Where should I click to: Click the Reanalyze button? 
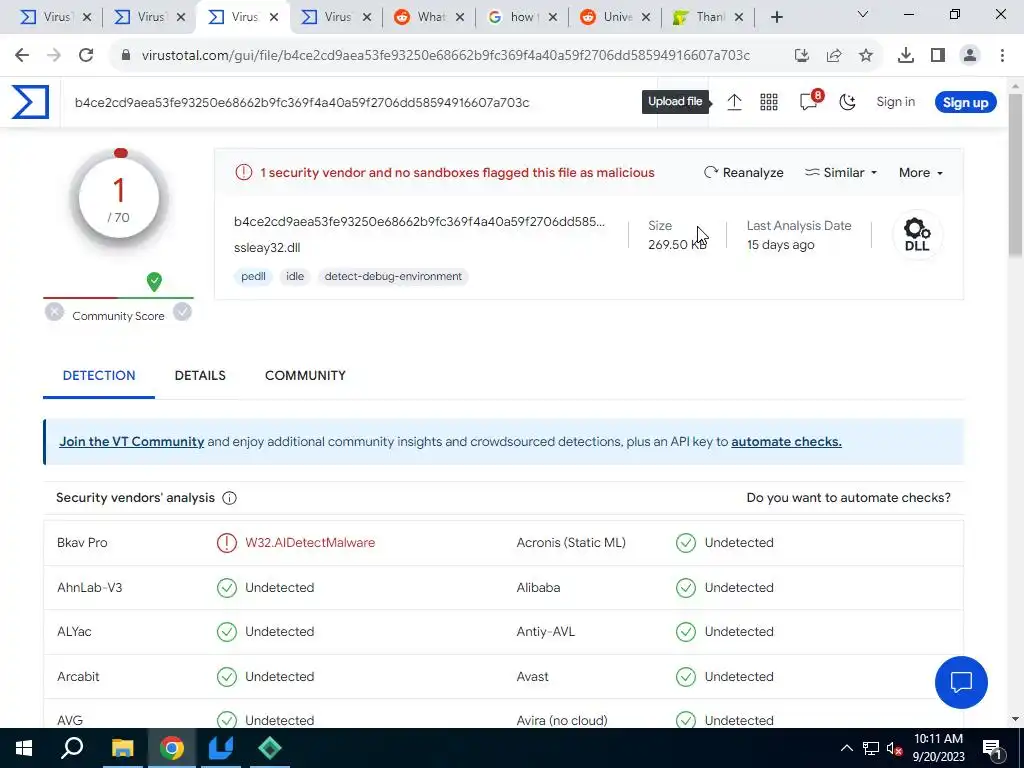click(743, 172)
